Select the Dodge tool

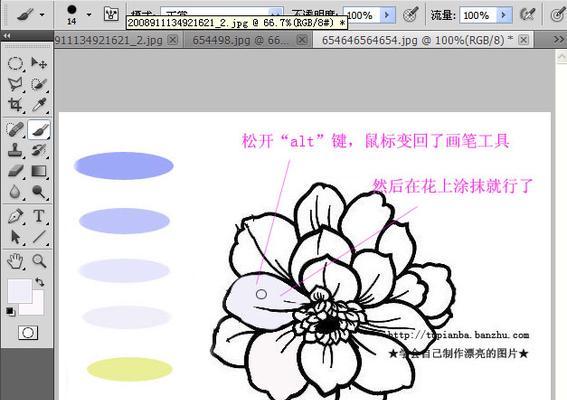pyautogui.click(x=39, y=191)
